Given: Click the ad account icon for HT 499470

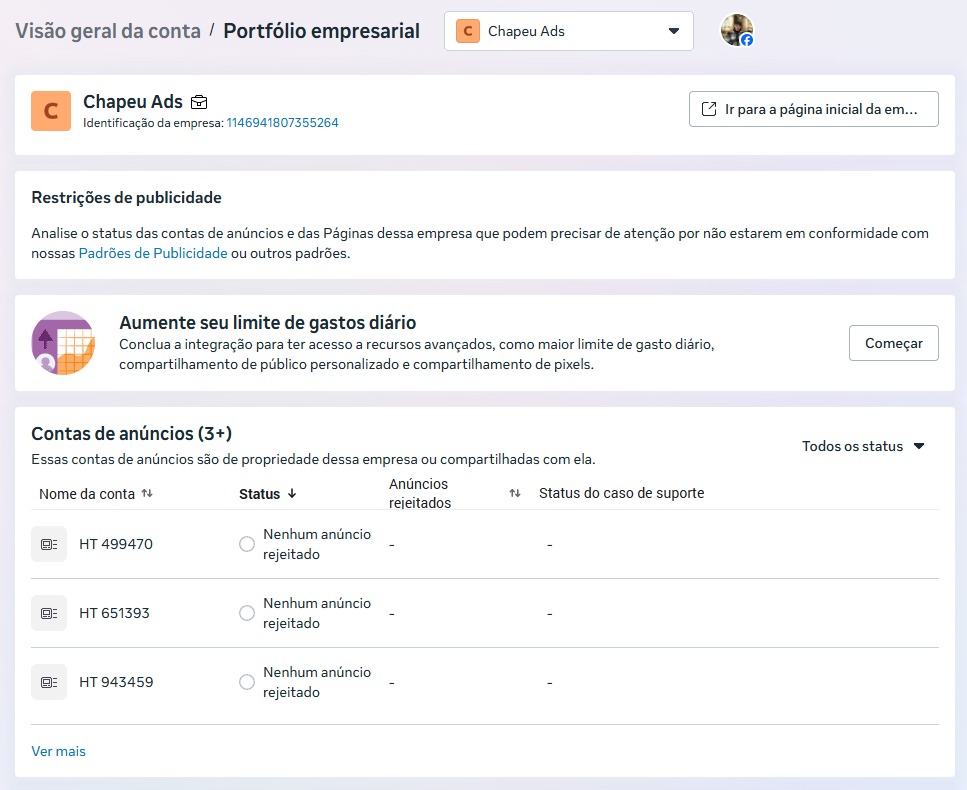Looking at the screenshot, I should tap(48, 544).
